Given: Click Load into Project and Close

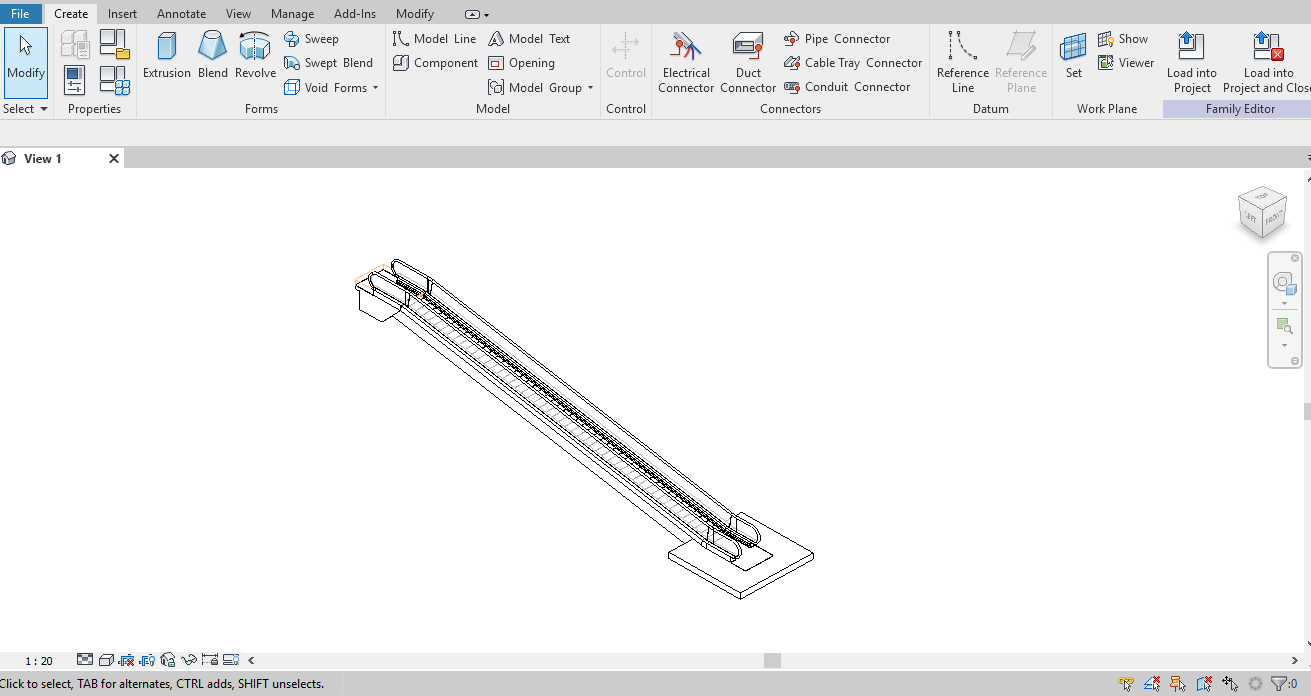Looking at the screenshot, I should [1267, 62].
